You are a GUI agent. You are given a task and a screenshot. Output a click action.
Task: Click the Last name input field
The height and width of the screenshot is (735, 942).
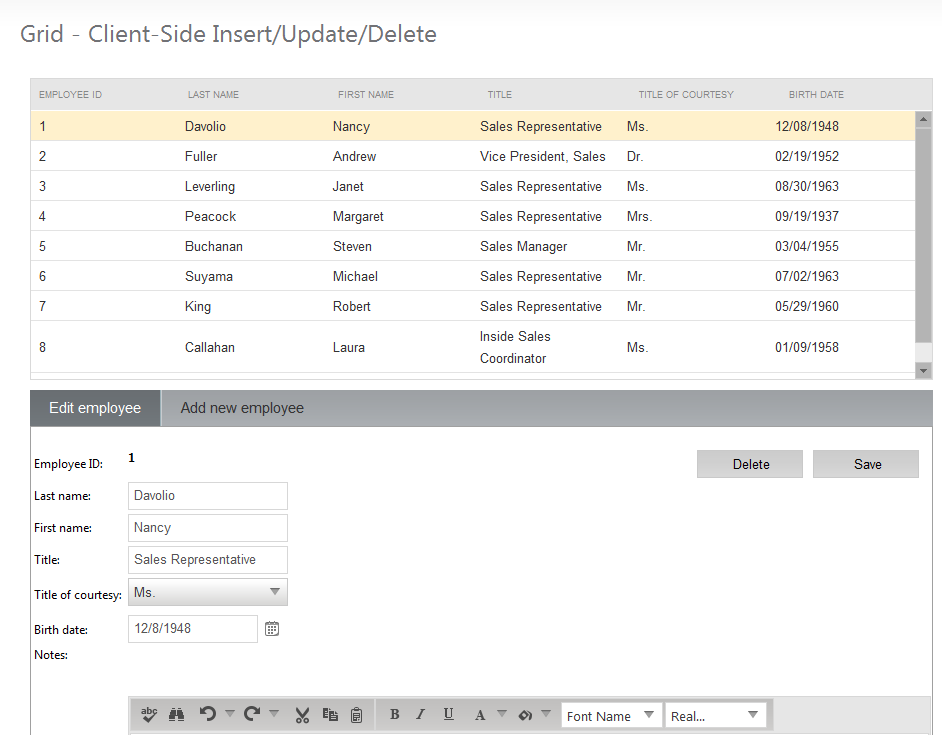208,496
